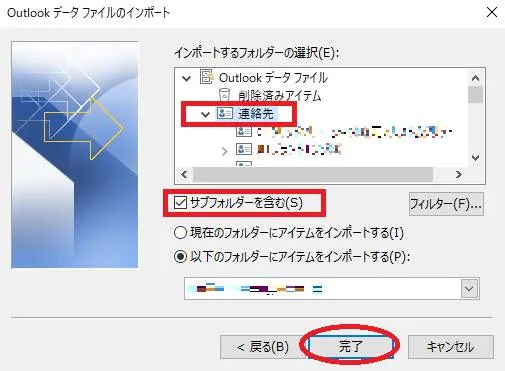Click the first blurred subfolder's contact icon
Image resolution: width=505 pixels, height=371 pixels.
pyautogui.click(x=244, y=131)
